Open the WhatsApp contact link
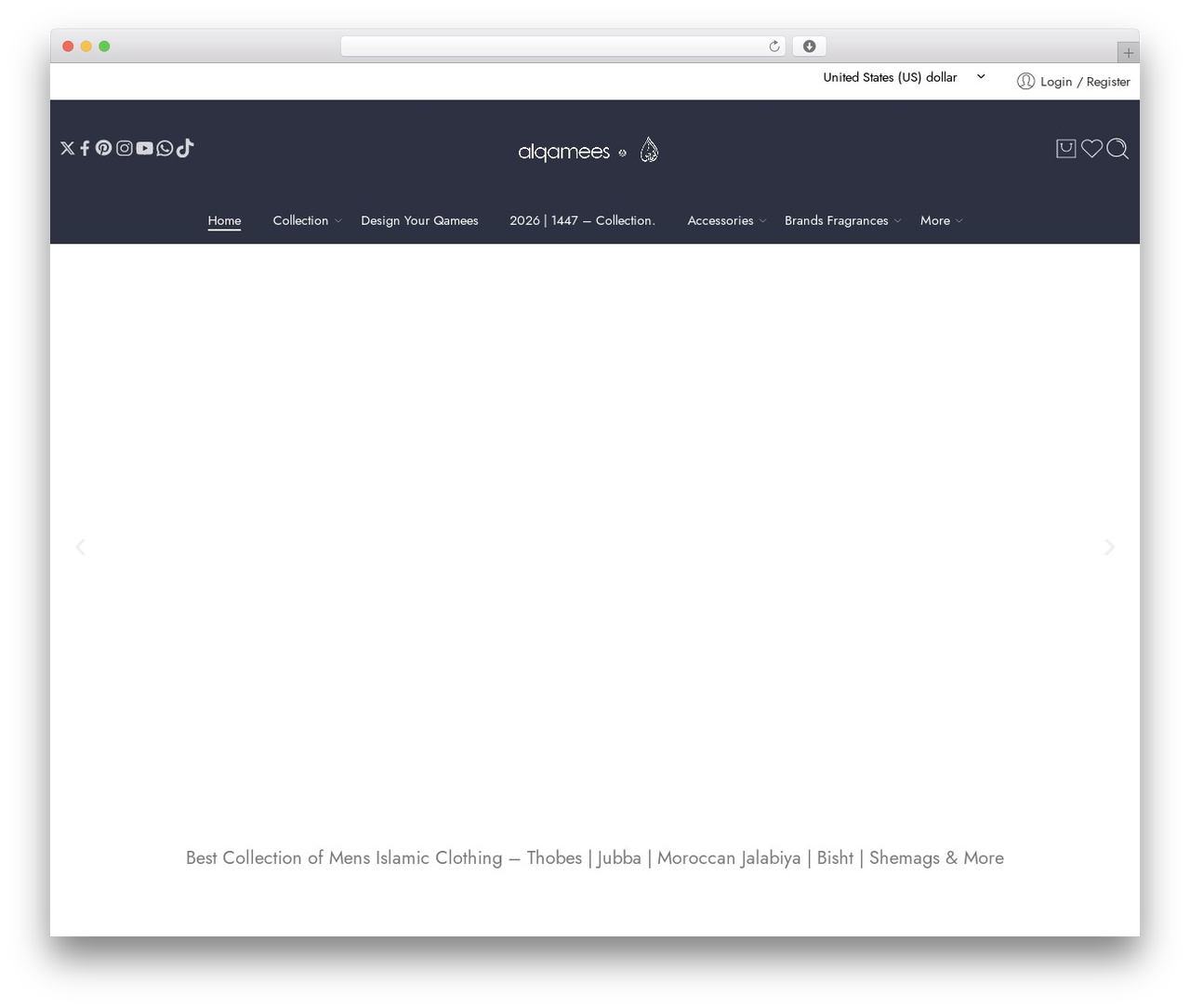The width and height of the screenshot is (1190, 1008). click(165, 148)
